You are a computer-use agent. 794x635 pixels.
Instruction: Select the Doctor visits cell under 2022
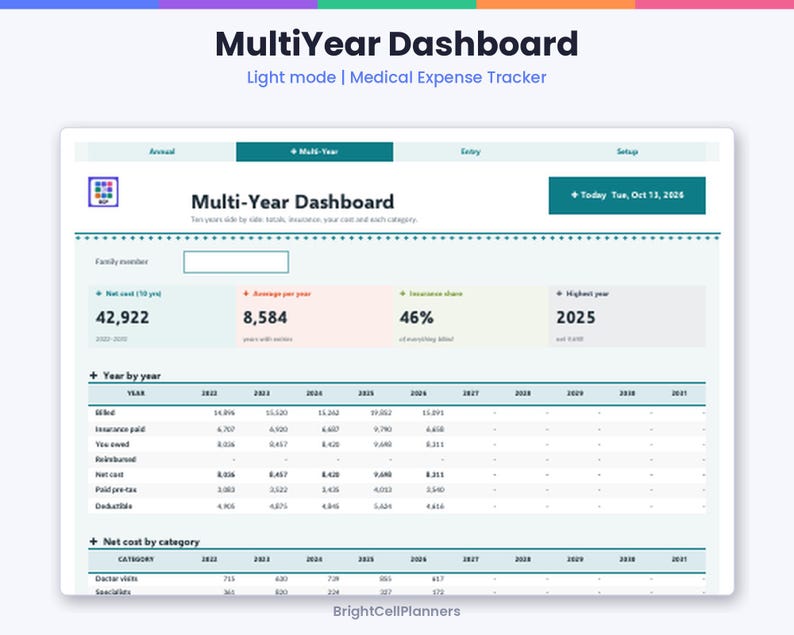229,578
